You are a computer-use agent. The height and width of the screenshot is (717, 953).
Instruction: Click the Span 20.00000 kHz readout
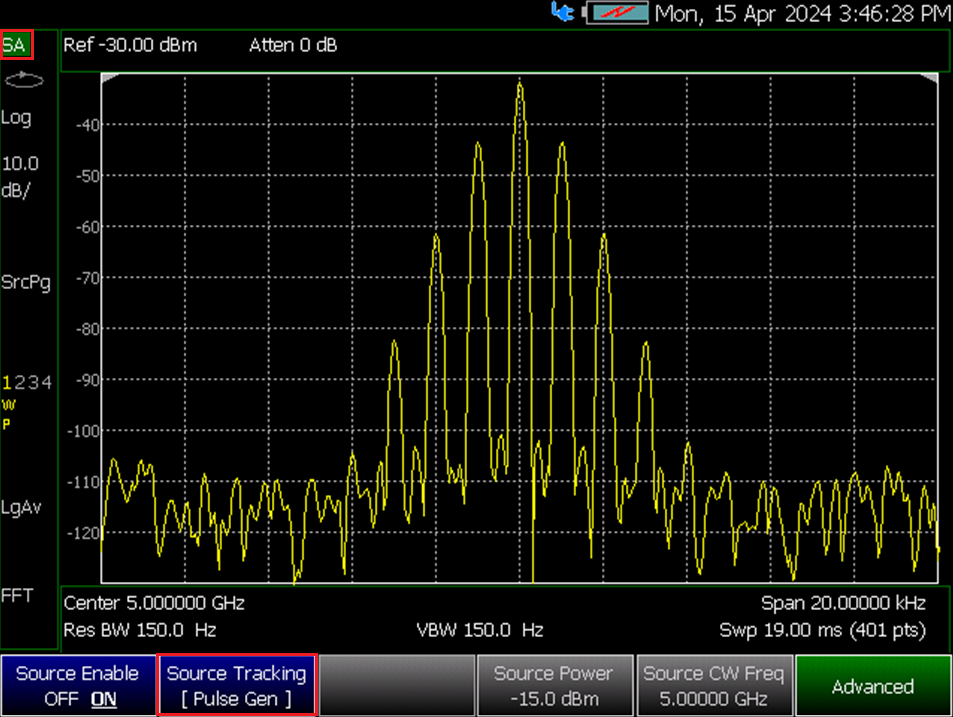coord(843,603)
